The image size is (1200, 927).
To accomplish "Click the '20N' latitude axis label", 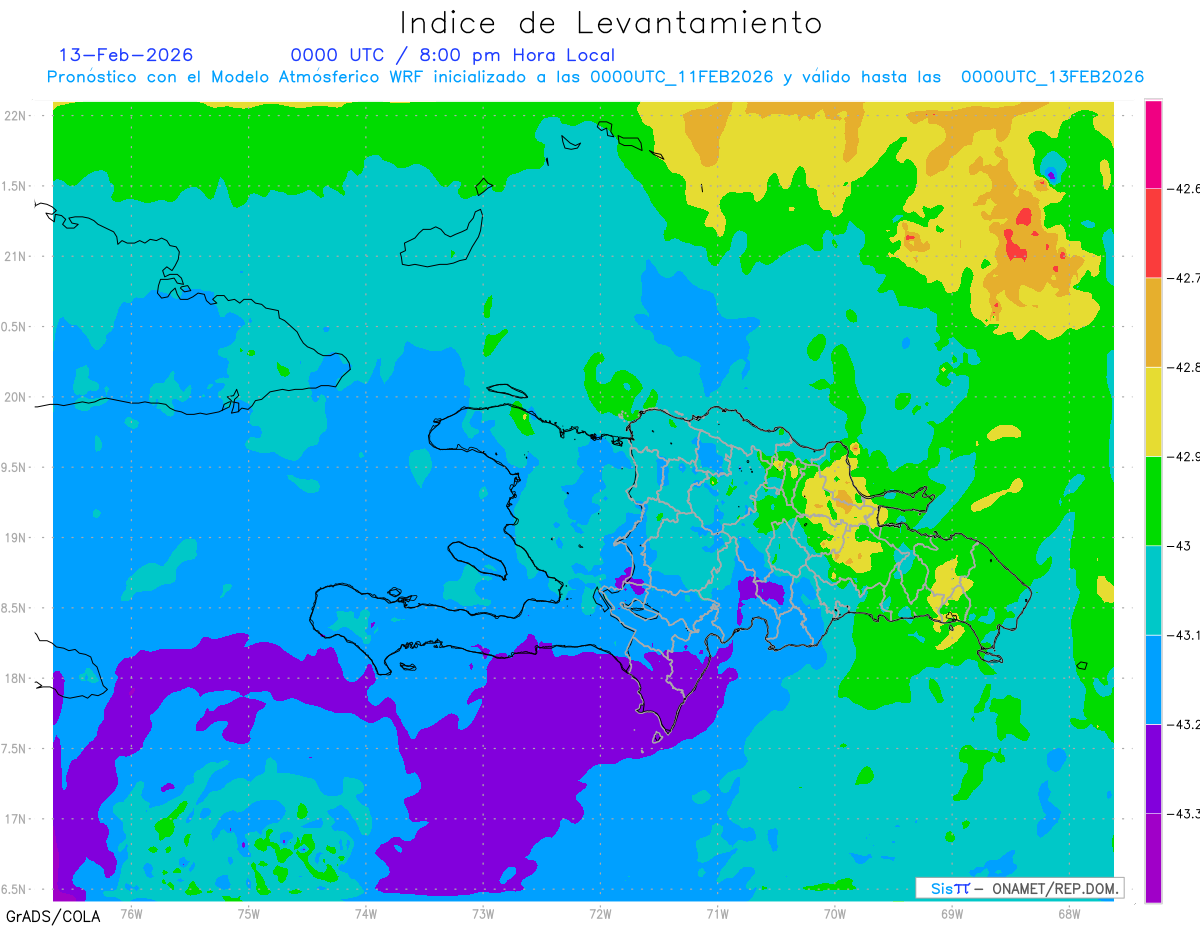I will pyautogui.click(x=14, y=397).
